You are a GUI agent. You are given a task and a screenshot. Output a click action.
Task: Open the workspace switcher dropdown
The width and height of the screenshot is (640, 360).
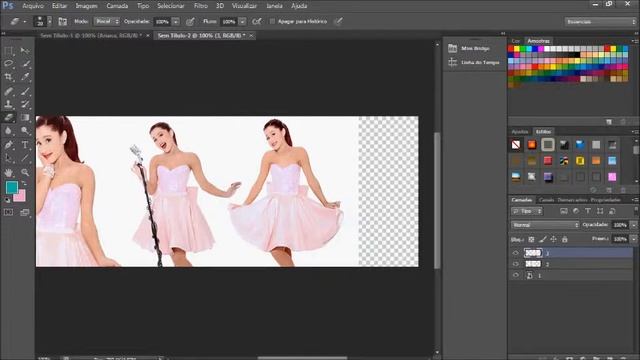600,22
